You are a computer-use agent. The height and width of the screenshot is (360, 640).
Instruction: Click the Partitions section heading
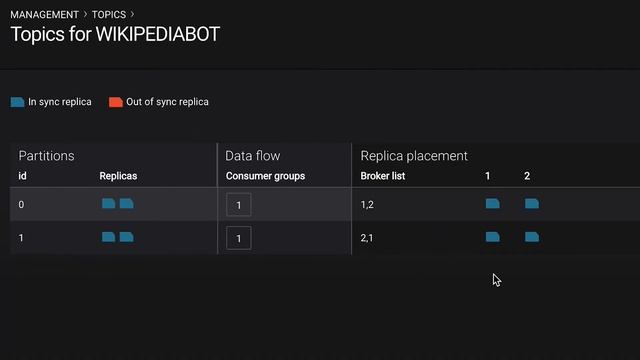coord(47,156)
